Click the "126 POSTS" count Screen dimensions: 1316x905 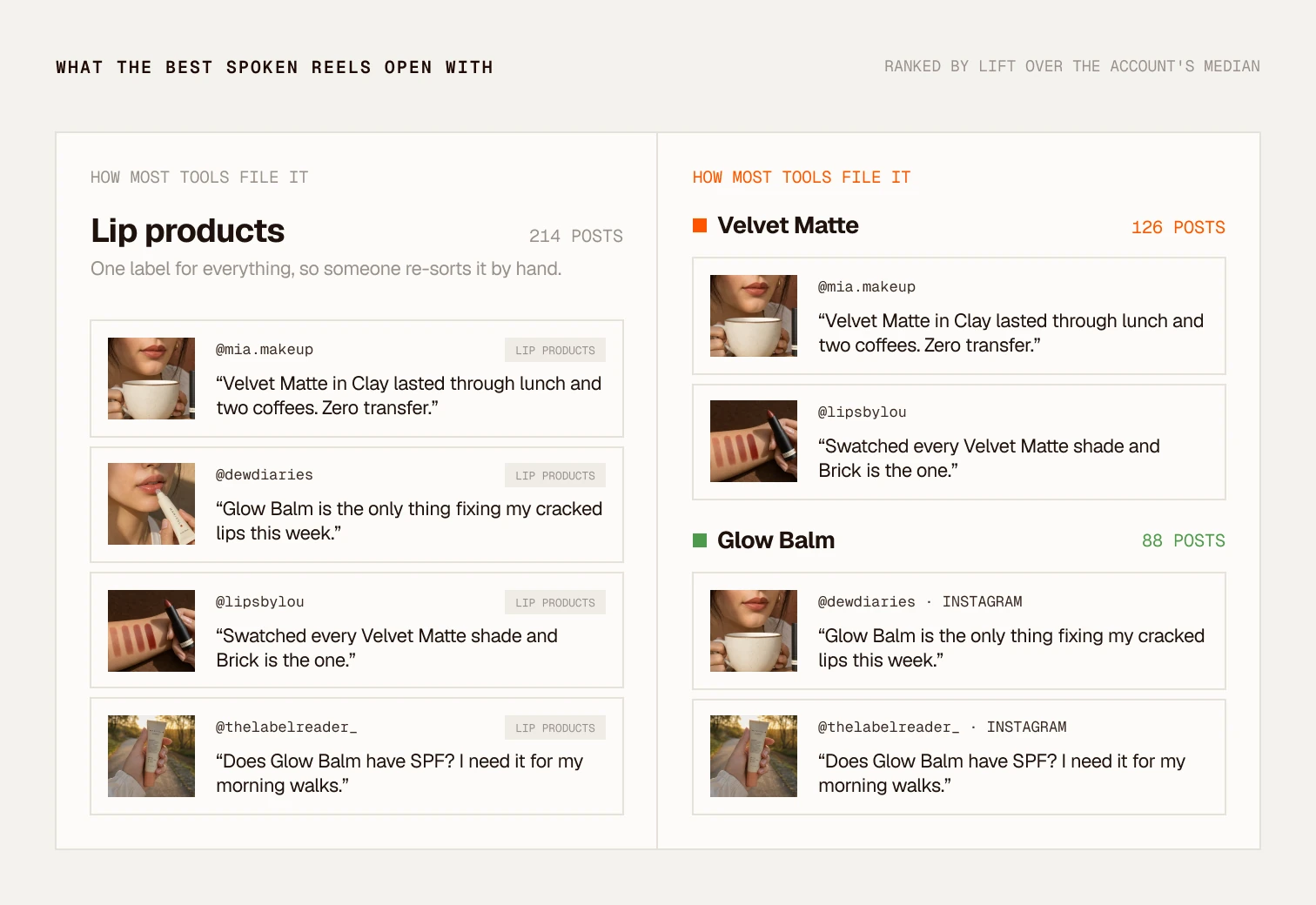[x=1178, y=227]
